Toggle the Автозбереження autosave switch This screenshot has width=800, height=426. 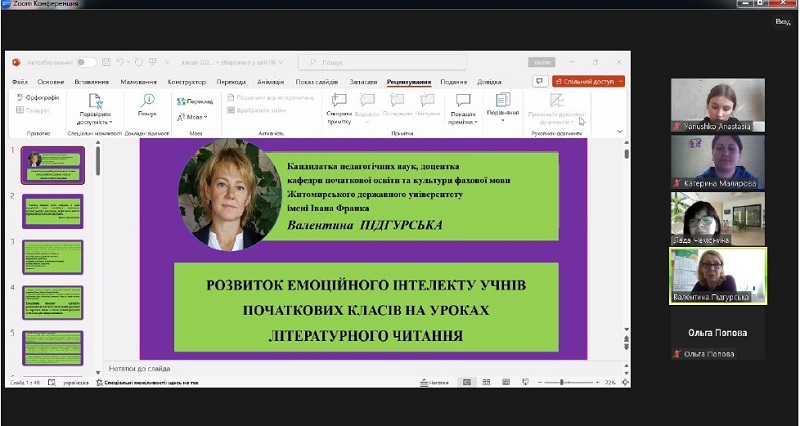[x=86, y=62]
